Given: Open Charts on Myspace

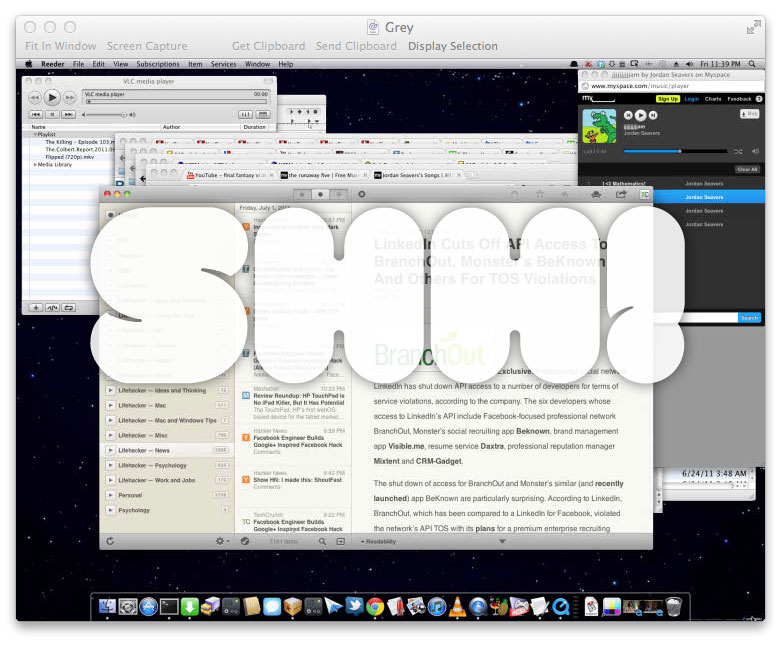Looking at the screenshot, I should click(713, 99).
